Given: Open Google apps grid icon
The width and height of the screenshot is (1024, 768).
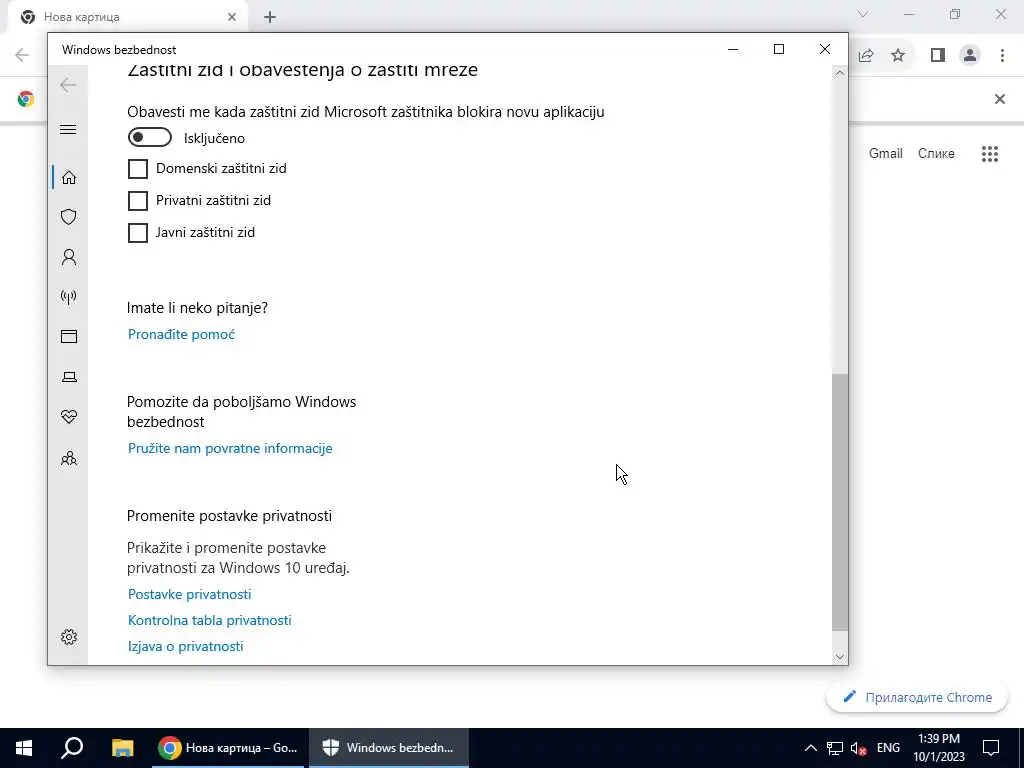Looking at the screenshot, I should (989, 153).
